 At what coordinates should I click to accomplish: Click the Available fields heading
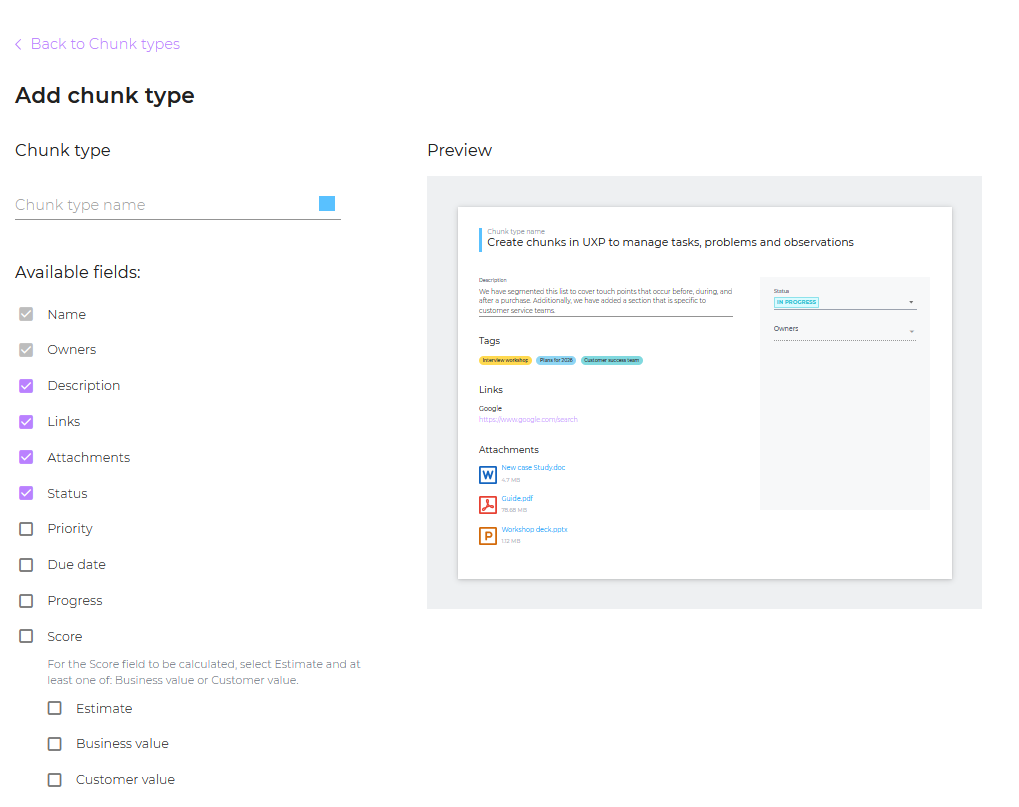[x=77, y=272]
